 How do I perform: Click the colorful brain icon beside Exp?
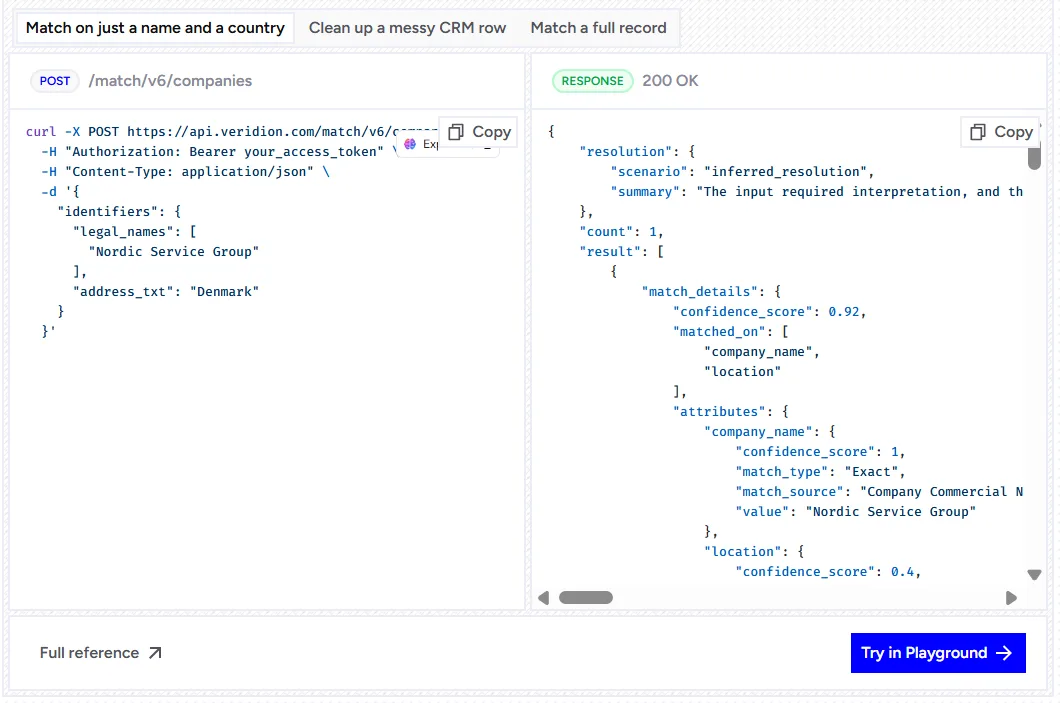410,144
